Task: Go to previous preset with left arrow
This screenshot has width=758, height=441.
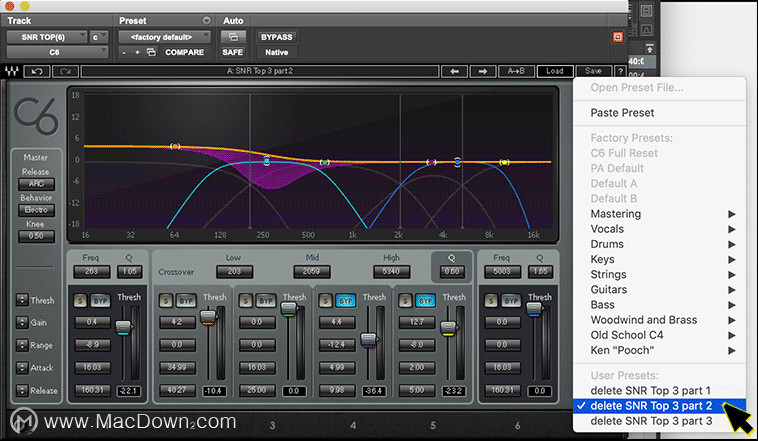Action: (454, 72)
